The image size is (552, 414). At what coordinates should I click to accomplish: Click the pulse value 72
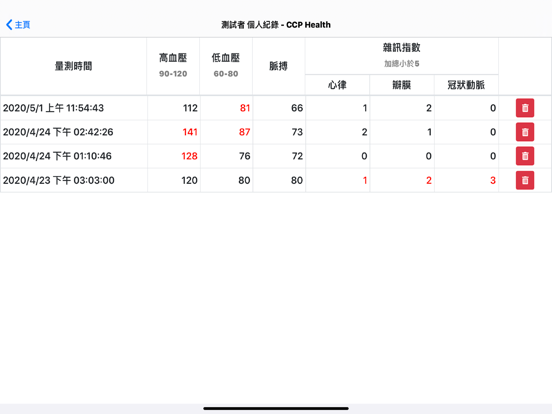pos(297,156)
